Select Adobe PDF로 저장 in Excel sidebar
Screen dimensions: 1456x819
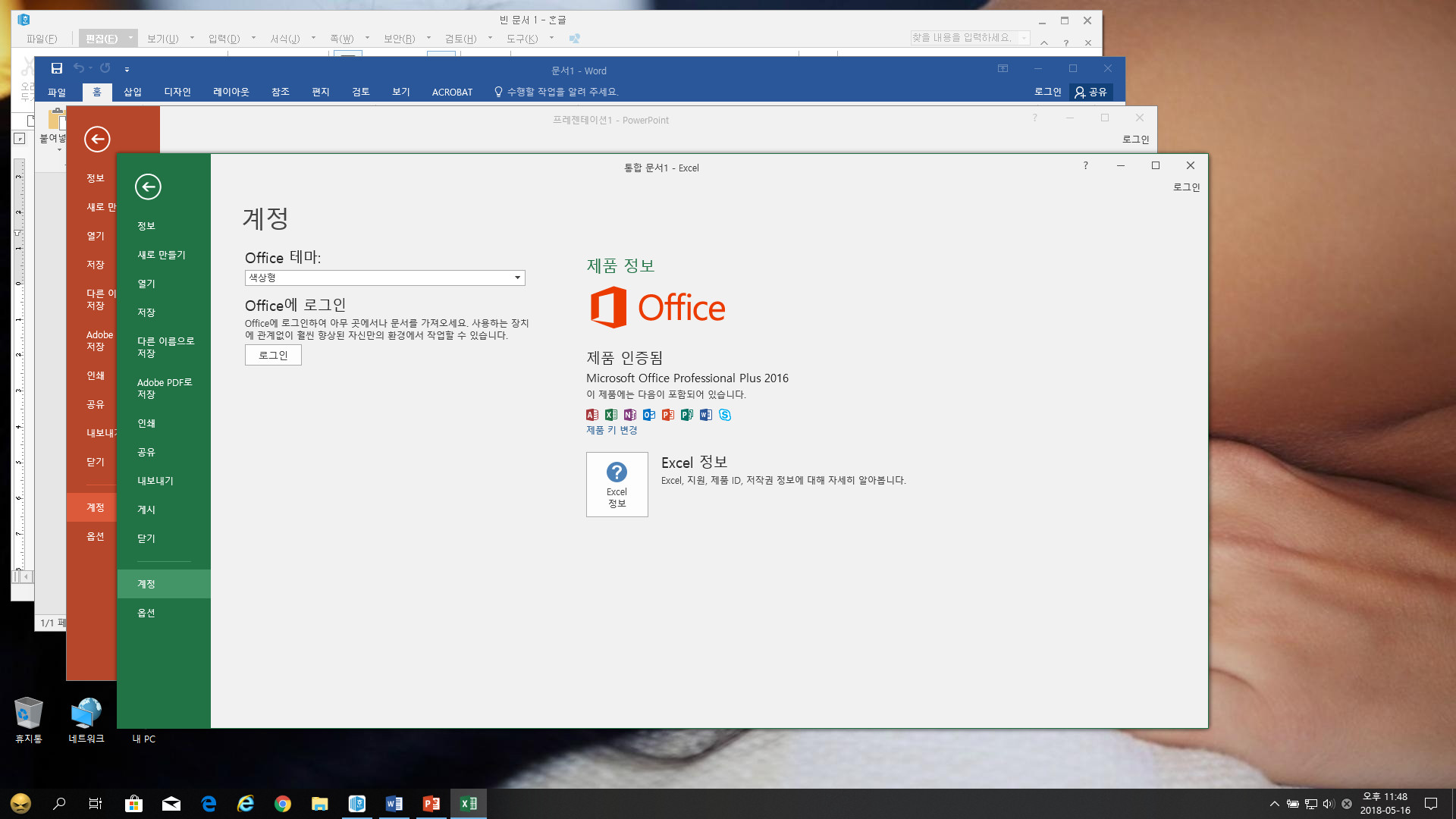click(164, 388)
